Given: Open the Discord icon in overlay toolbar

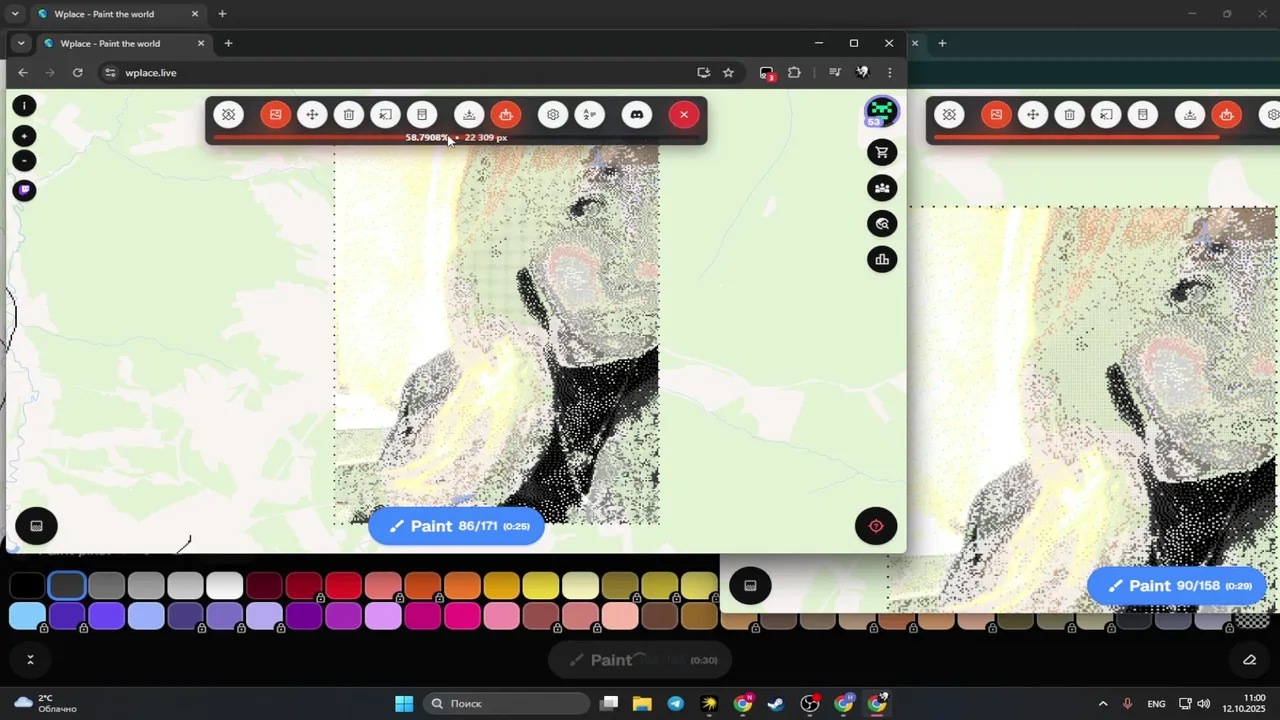Looking at the screenshot, I should coord(637,115).
